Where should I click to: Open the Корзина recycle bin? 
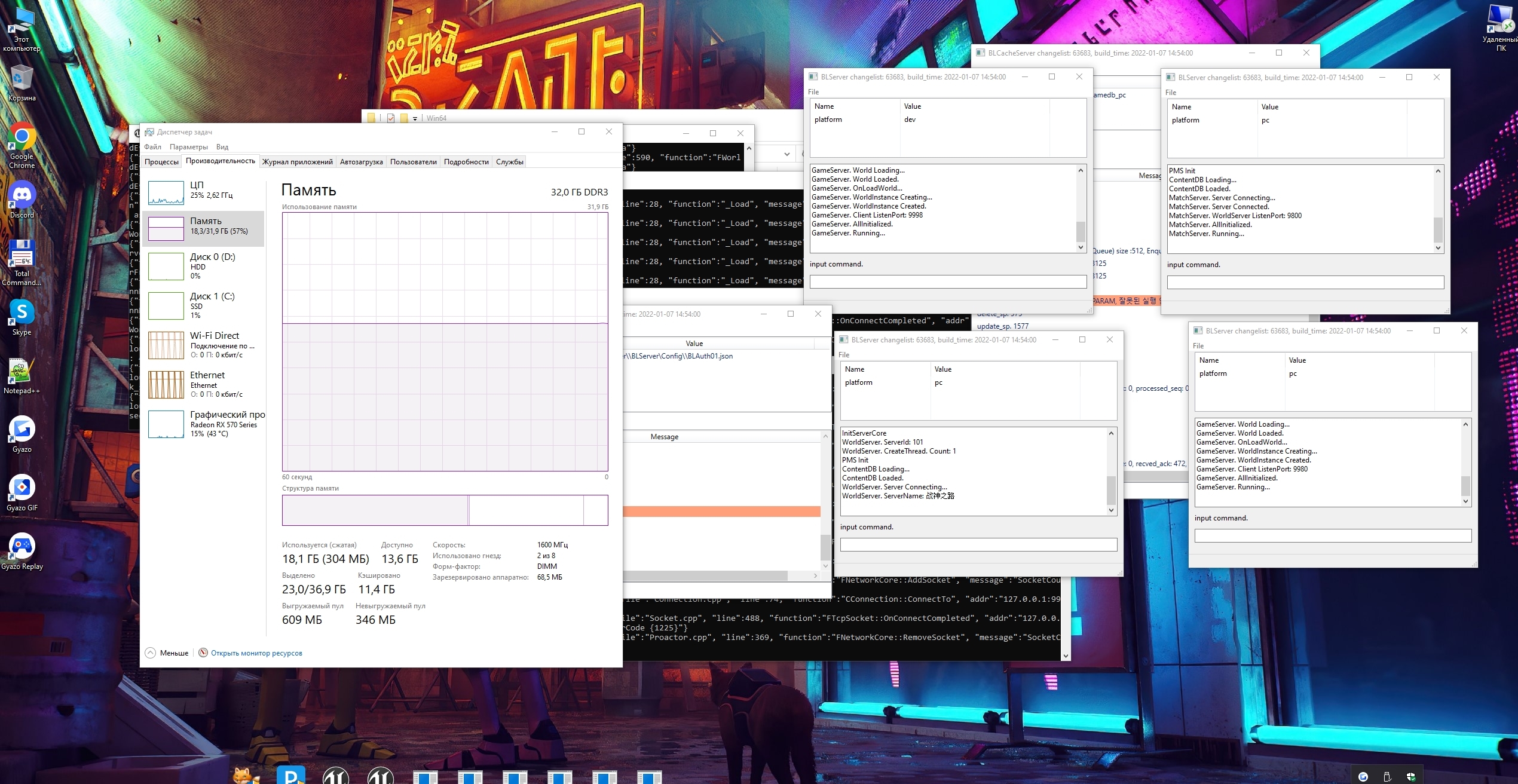22,76
